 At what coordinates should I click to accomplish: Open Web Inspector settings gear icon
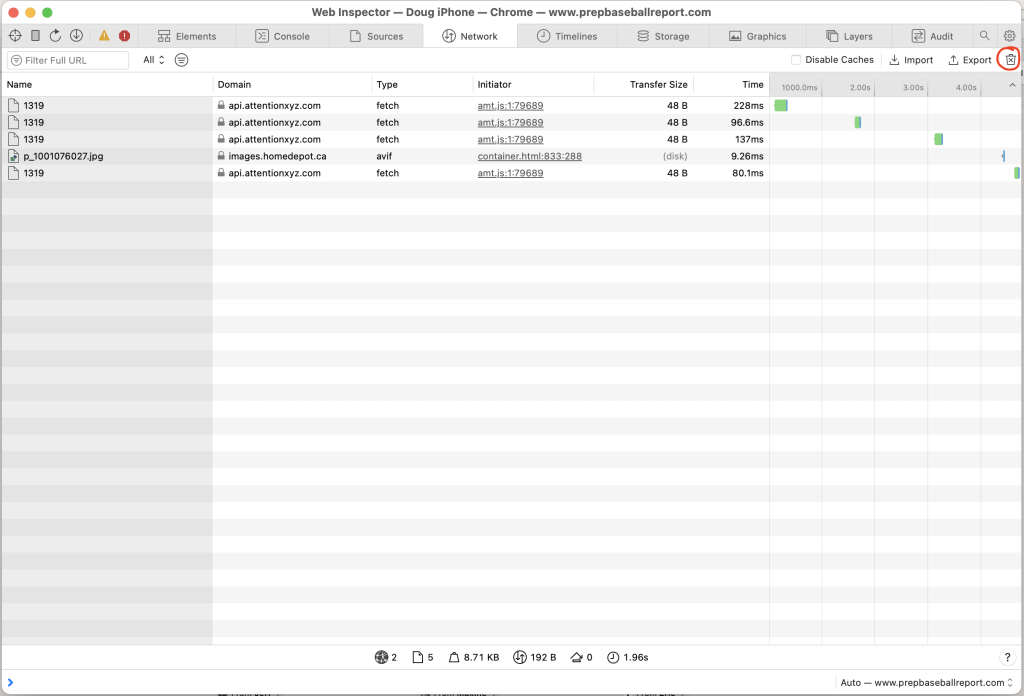1010,36
